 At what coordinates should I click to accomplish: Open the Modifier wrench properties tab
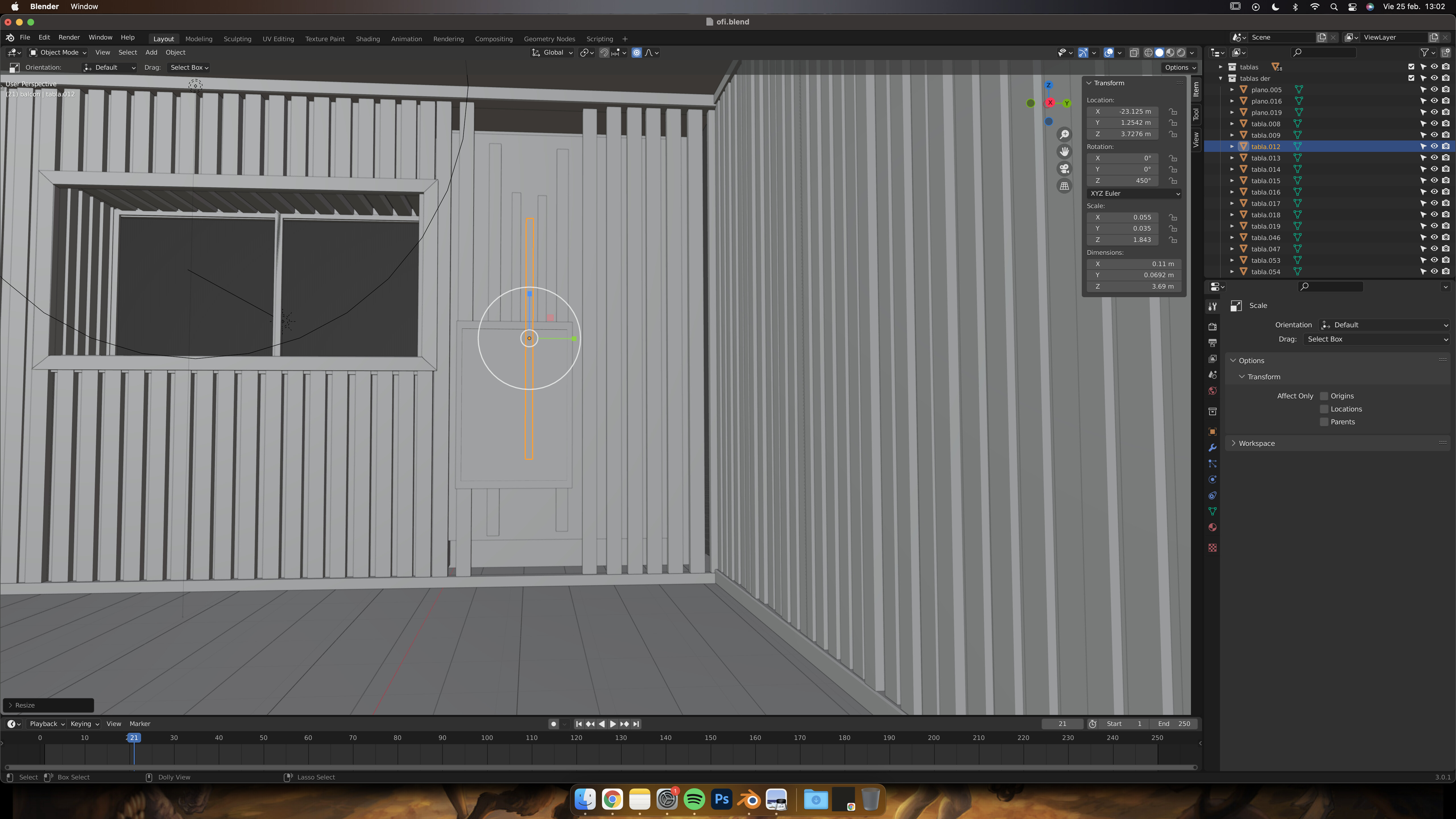pos(1212,448)
